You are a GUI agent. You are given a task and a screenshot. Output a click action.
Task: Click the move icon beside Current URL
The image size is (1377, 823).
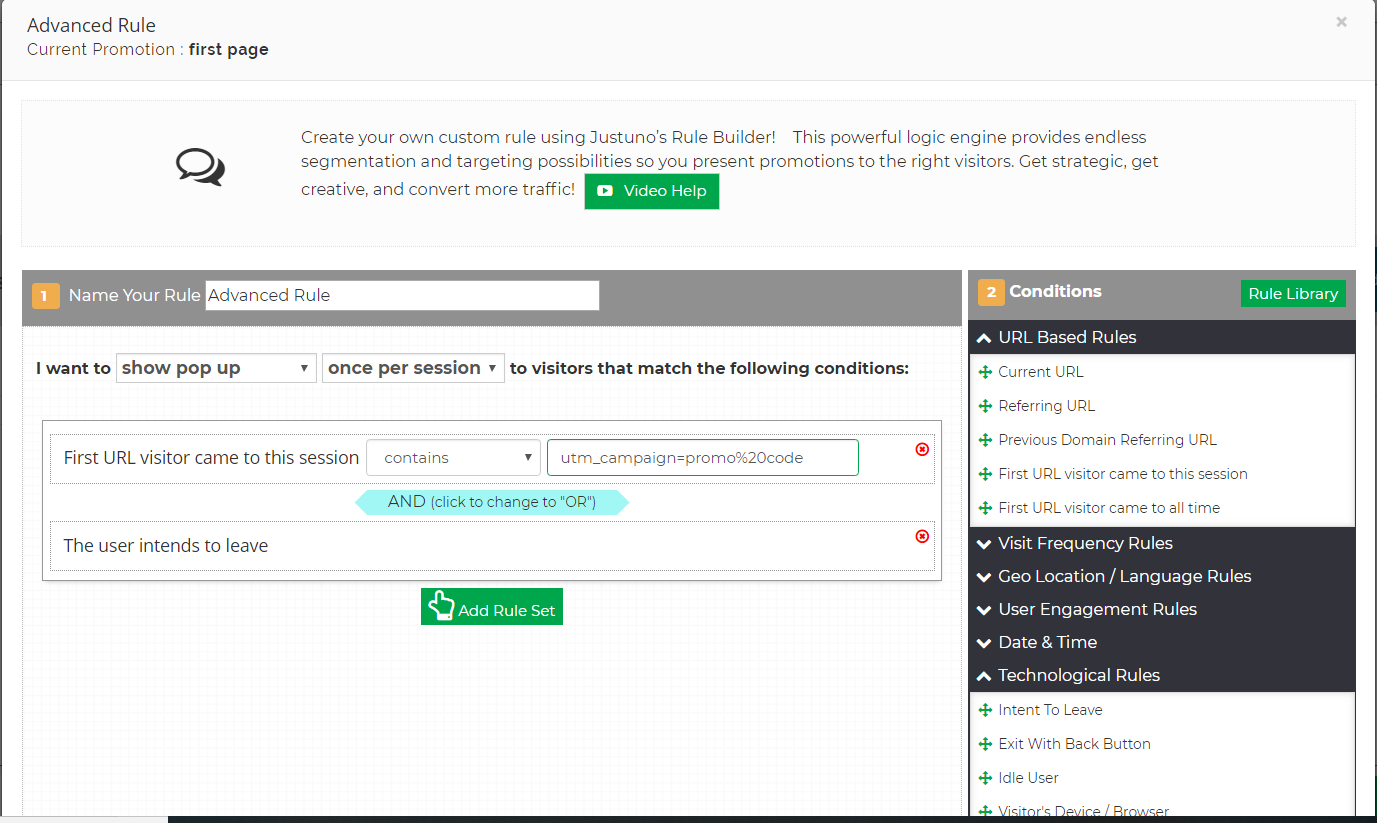pos(985,372)
